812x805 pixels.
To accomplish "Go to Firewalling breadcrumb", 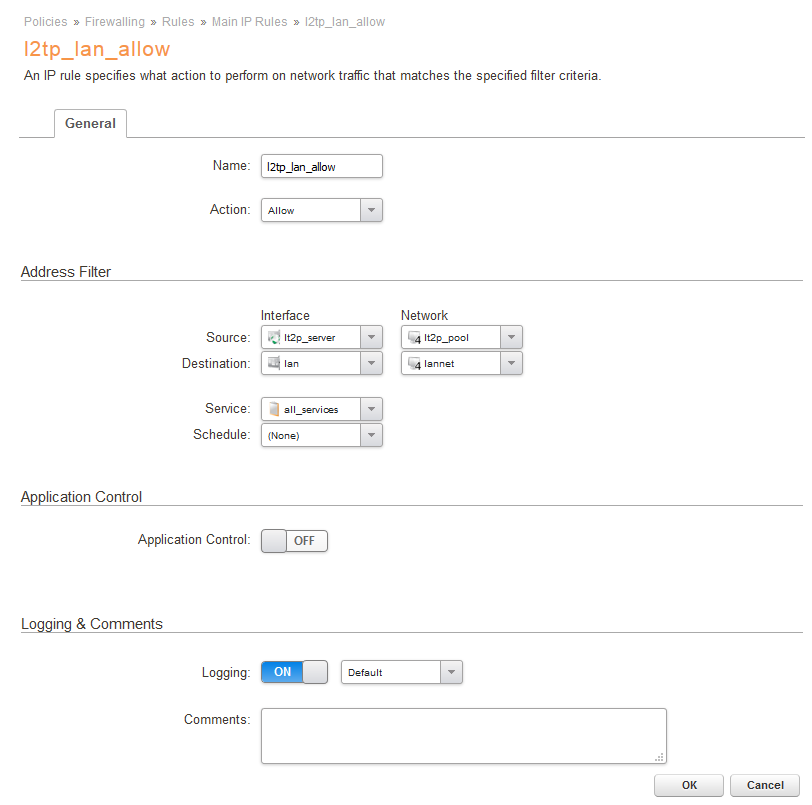I will (114, 22).
